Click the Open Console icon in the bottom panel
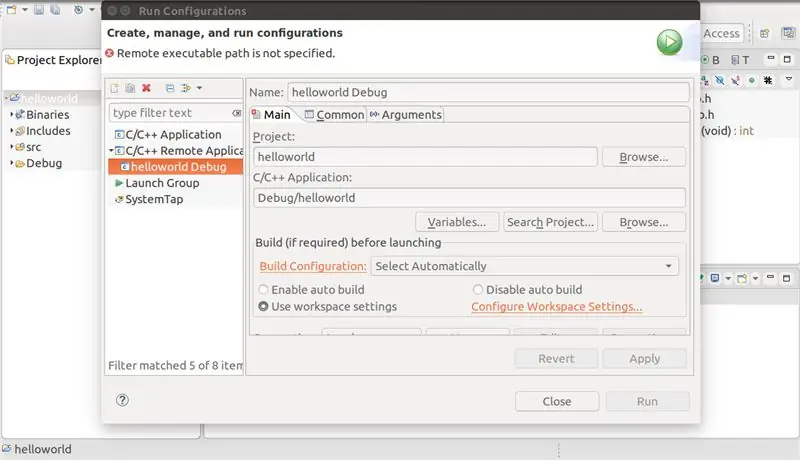 pyautogui.click(x=742, y=278)
